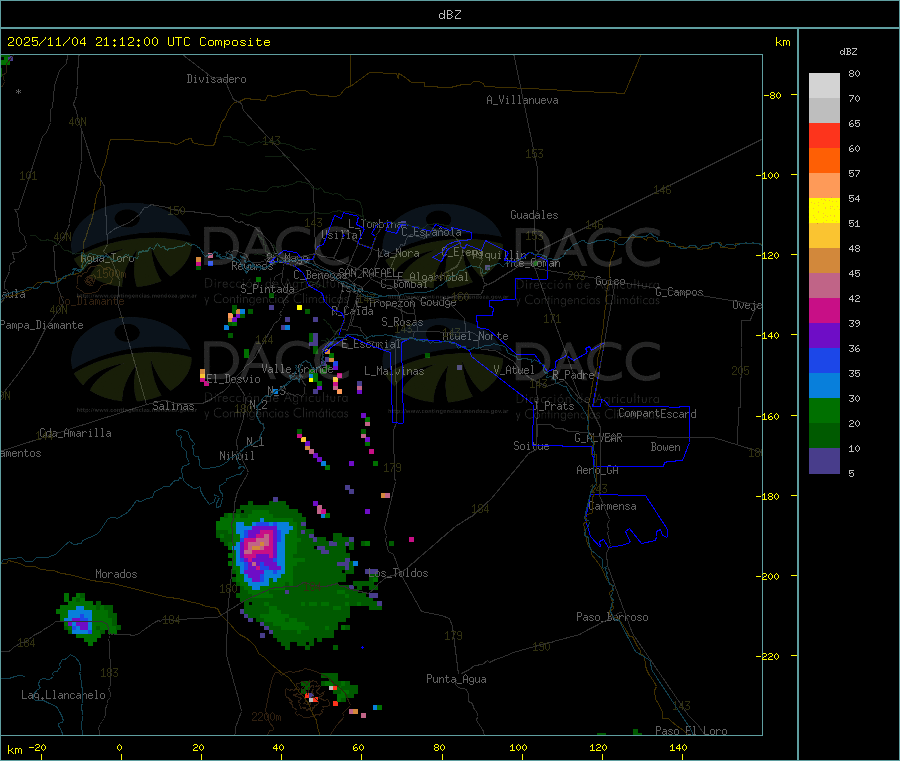This screenshot has width=900, height=761.
Task: Click the 0 km horizontal axis tick label
Action: pyautogui.click(x=119, y=747)
